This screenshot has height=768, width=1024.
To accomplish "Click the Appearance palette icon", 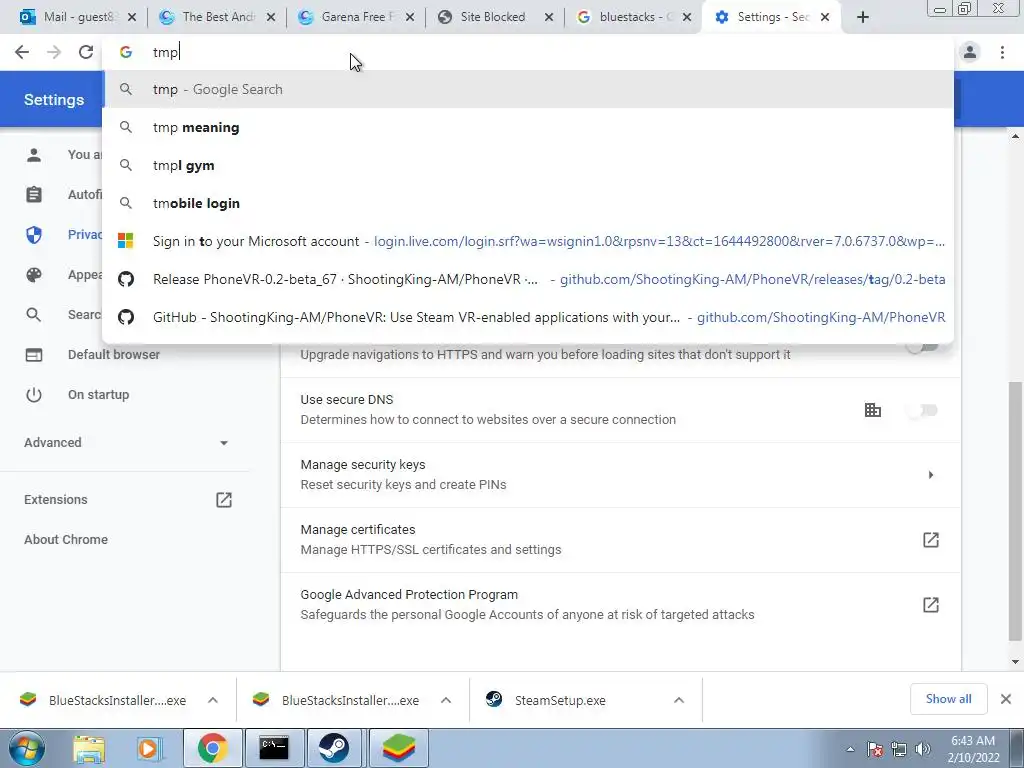I will click(34, 275).
